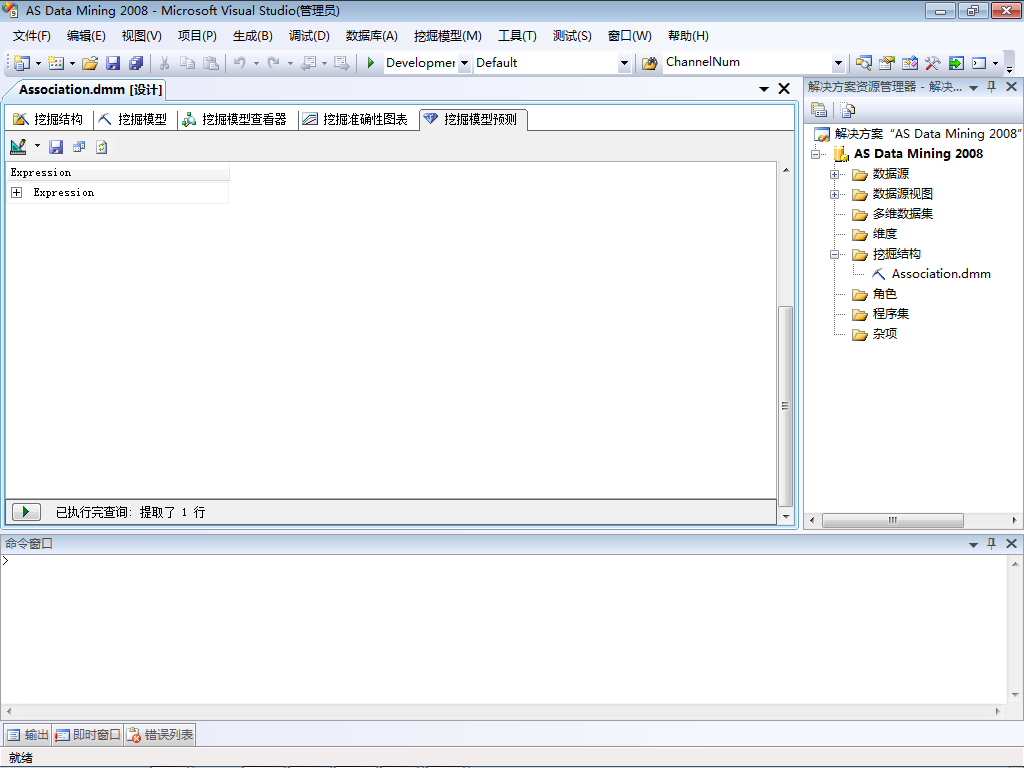Viewport: 1024px width, 768px height.
Task: Click the singleton query input icon
Action: pos(79,147)
